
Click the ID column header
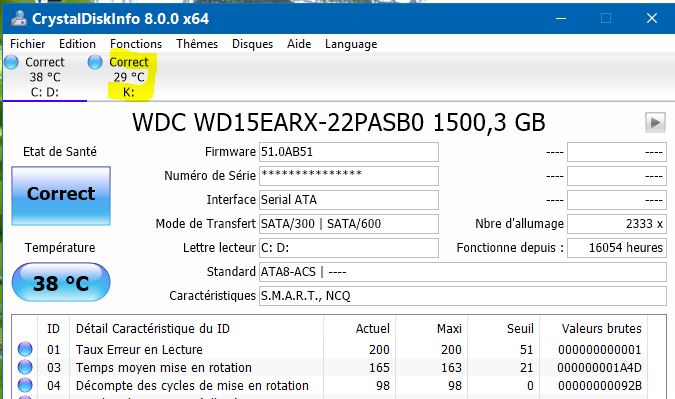53,329
